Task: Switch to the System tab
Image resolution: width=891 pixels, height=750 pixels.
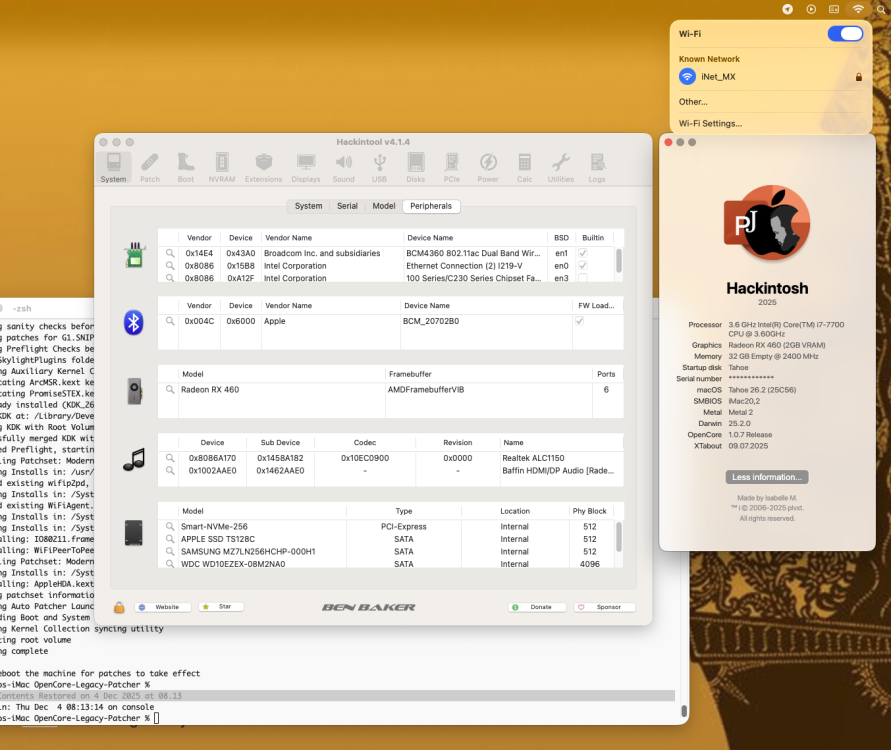Action: coord(309,206)
